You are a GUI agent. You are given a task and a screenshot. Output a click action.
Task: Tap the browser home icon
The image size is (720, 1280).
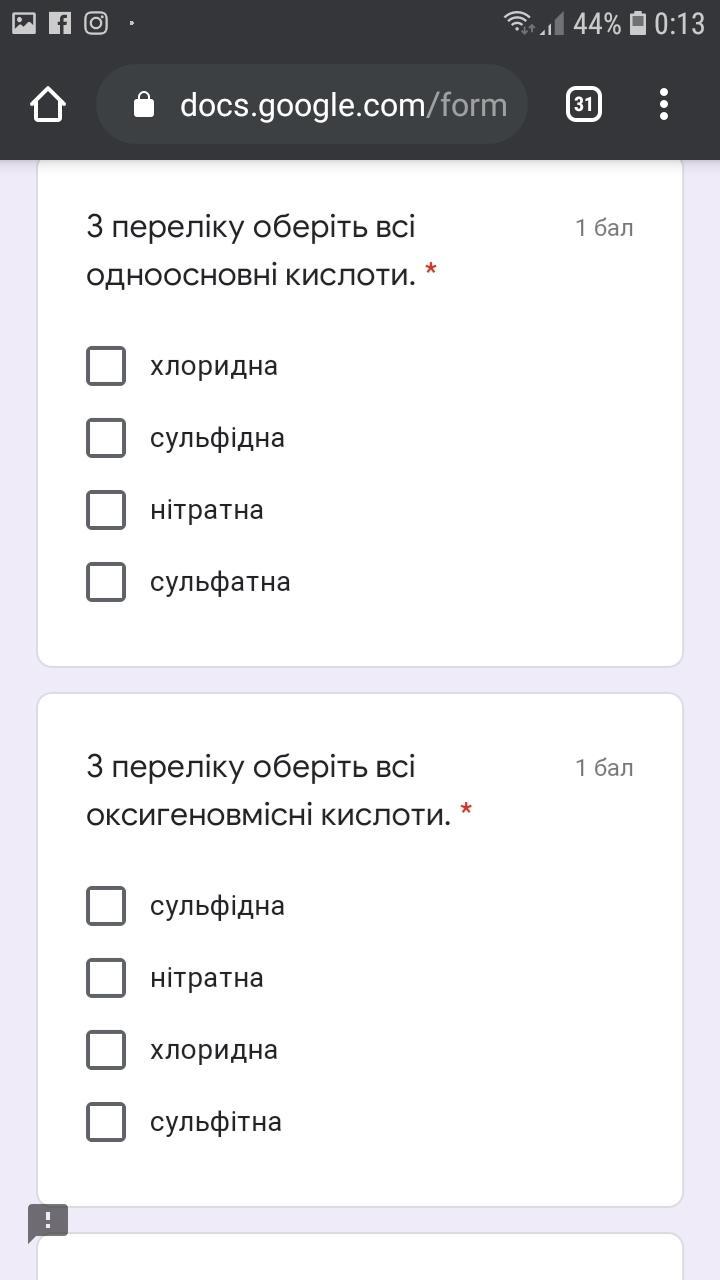click(x=48, y=104)
